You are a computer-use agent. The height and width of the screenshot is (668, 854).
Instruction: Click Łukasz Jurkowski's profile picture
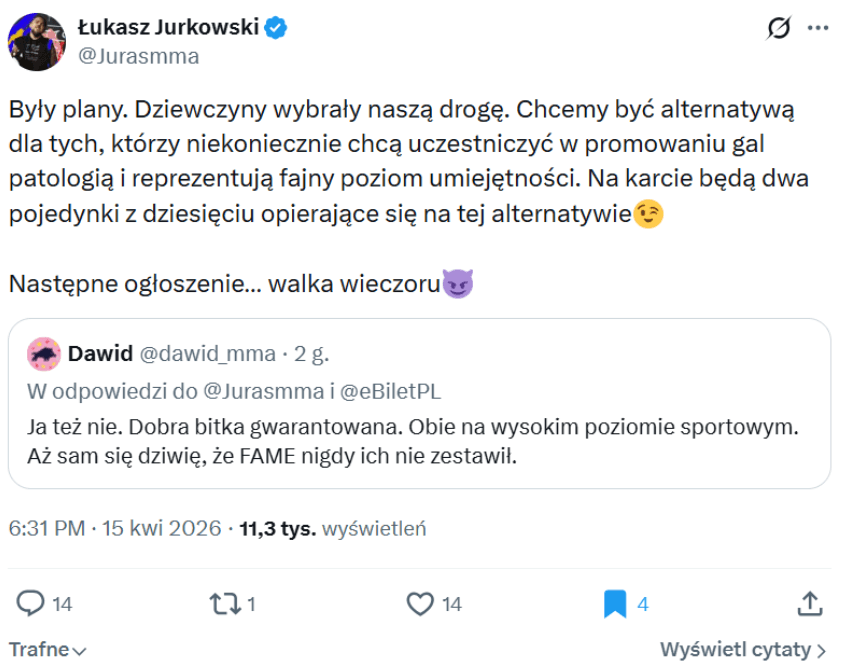[x=37, y=39]
